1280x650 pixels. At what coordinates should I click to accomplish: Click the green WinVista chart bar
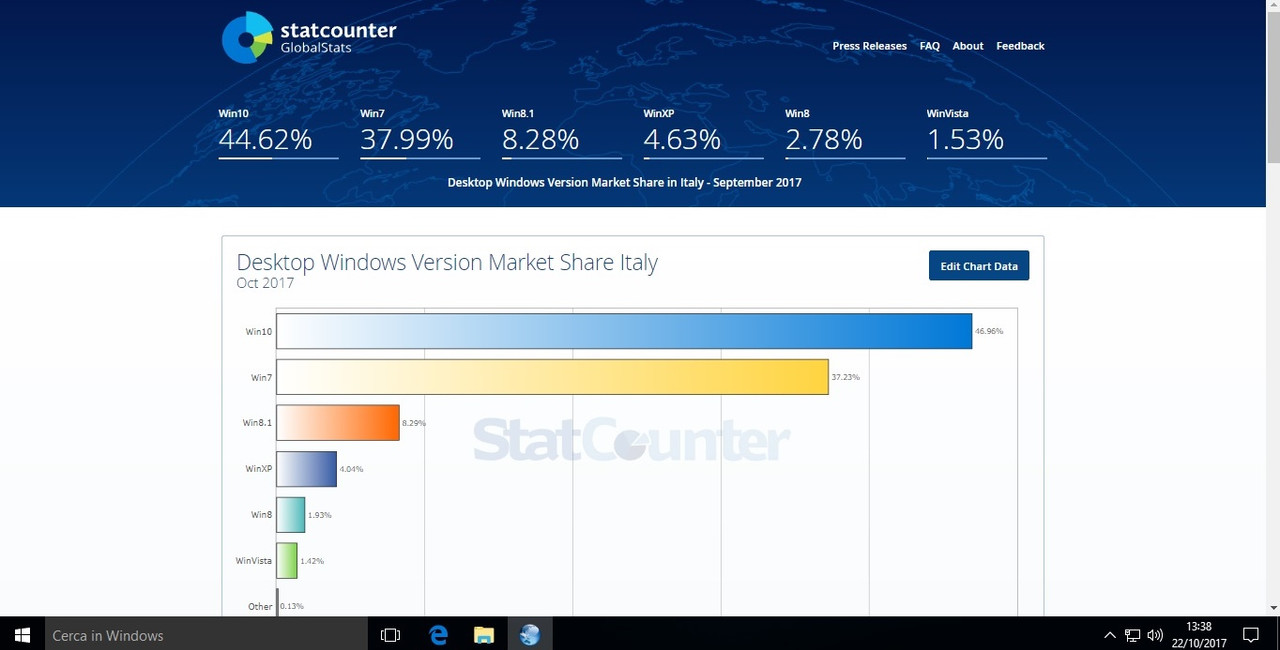tap(287, 561)
